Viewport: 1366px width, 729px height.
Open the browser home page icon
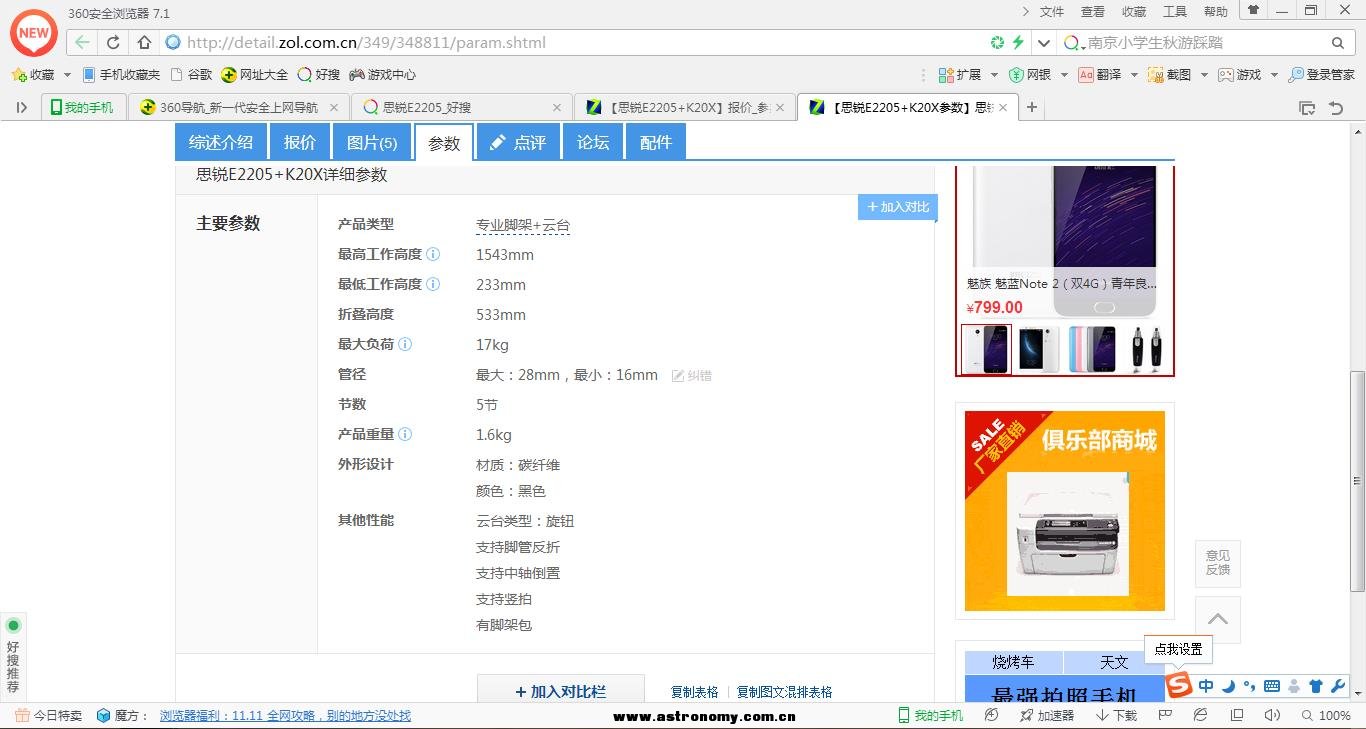pyautogui.click(x=144, y=43)
